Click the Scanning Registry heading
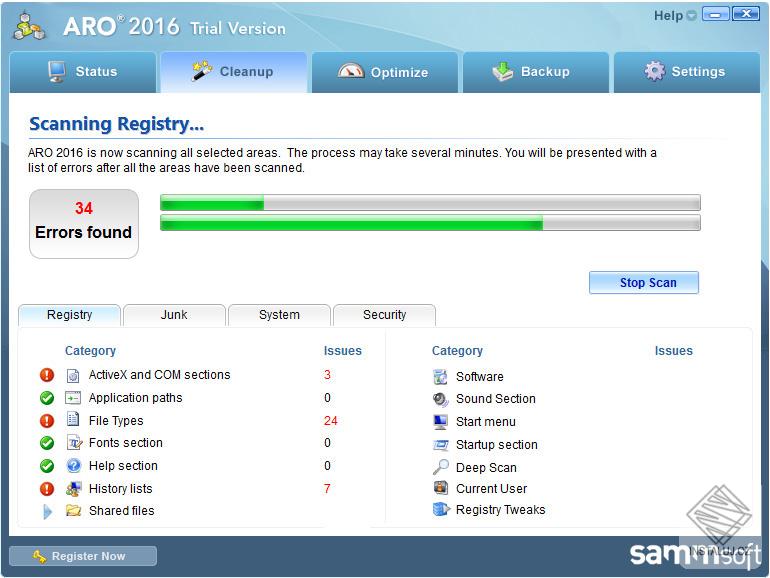This screenshot has height=578, width=770. pos(116,124)
